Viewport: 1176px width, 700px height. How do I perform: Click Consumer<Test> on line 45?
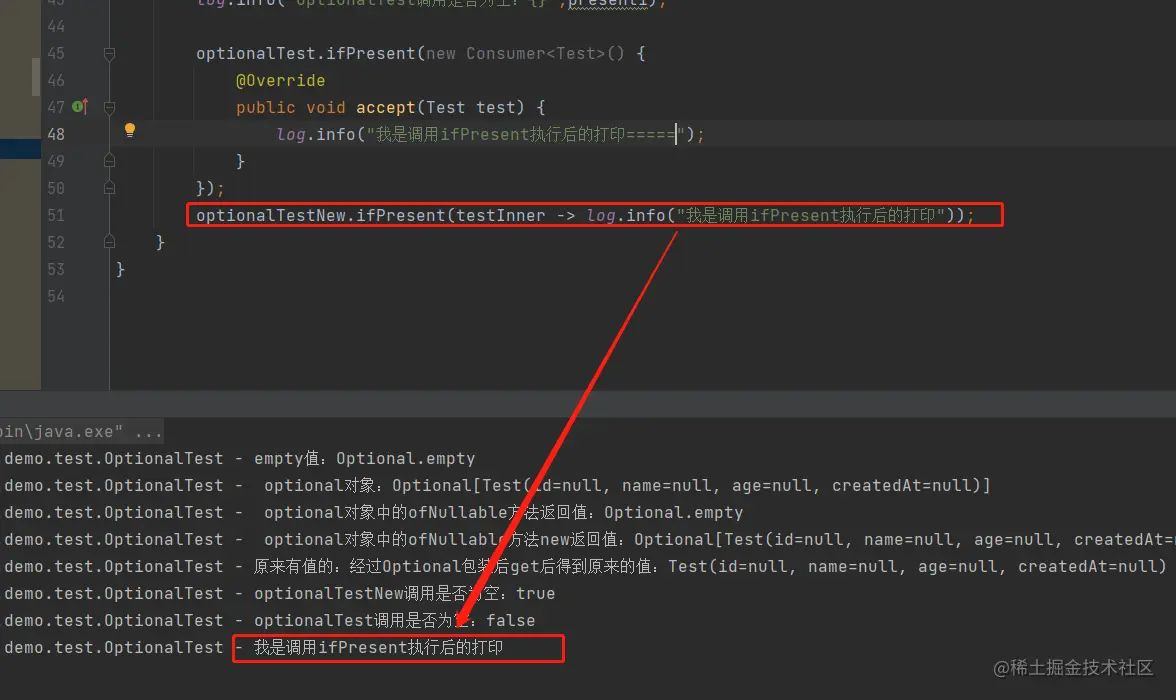click(x=536, y=53)
